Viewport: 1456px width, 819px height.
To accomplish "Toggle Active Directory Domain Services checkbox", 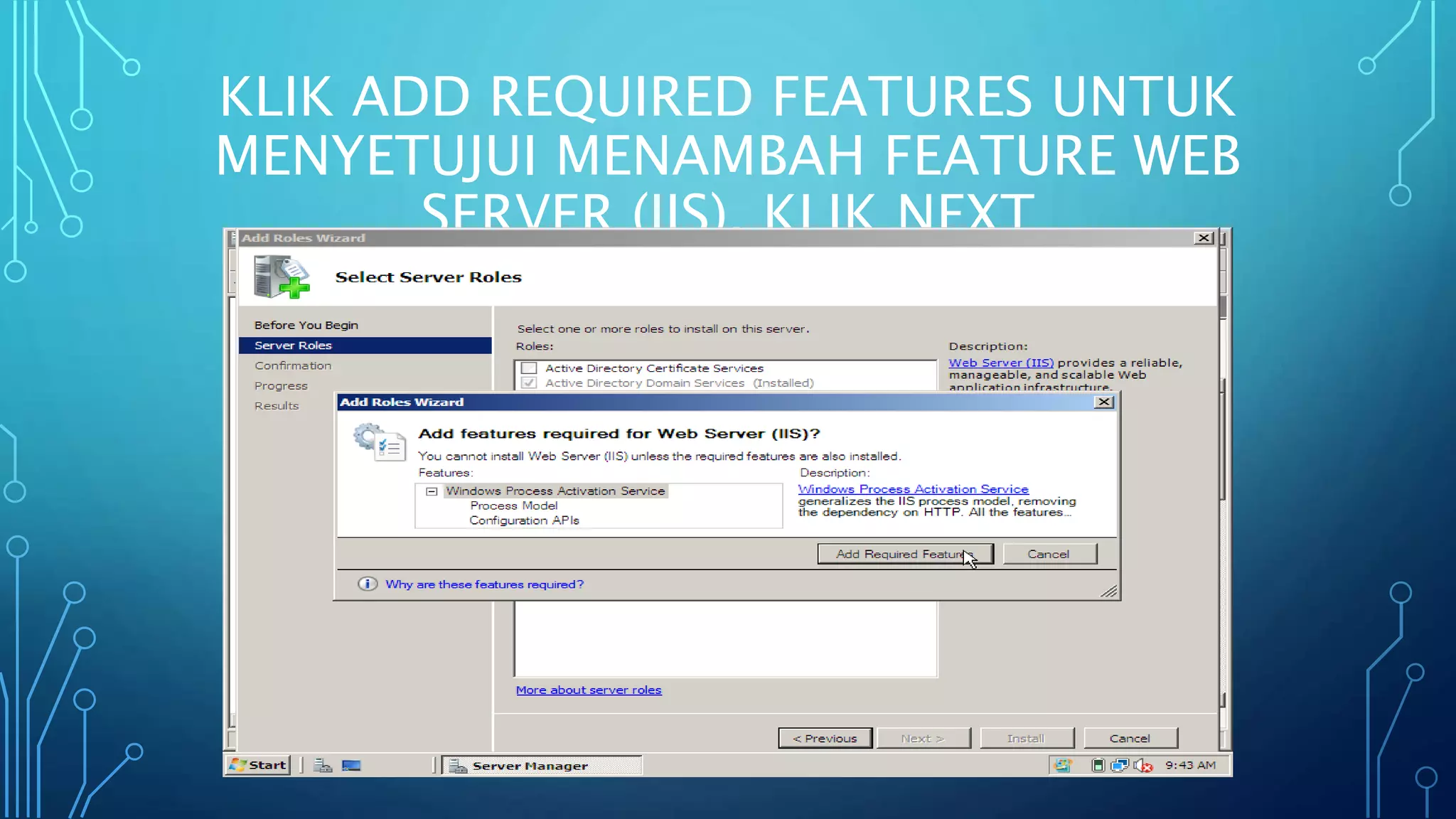I will [x=529, y=382].
